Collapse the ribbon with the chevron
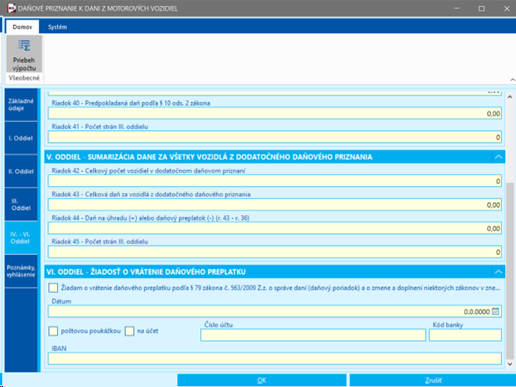 point(512,80)
